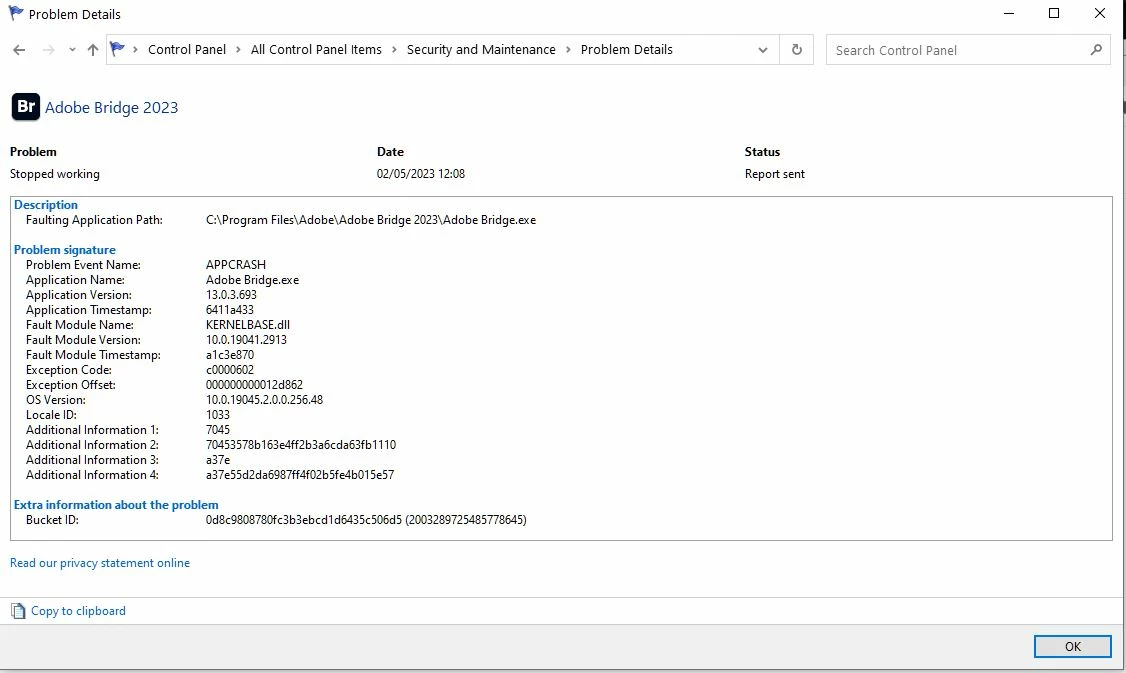Click the Adobe Bridge Br icon
This screenshot has width=1126, height=673.
(26, 107)
